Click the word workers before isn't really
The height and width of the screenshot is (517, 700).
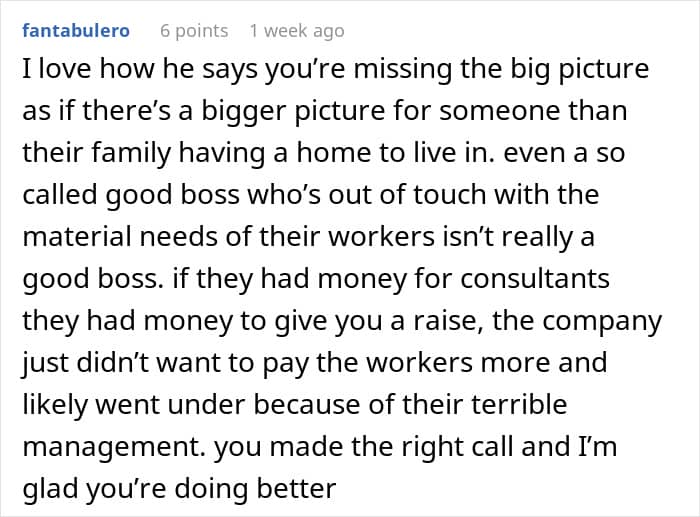382,237
